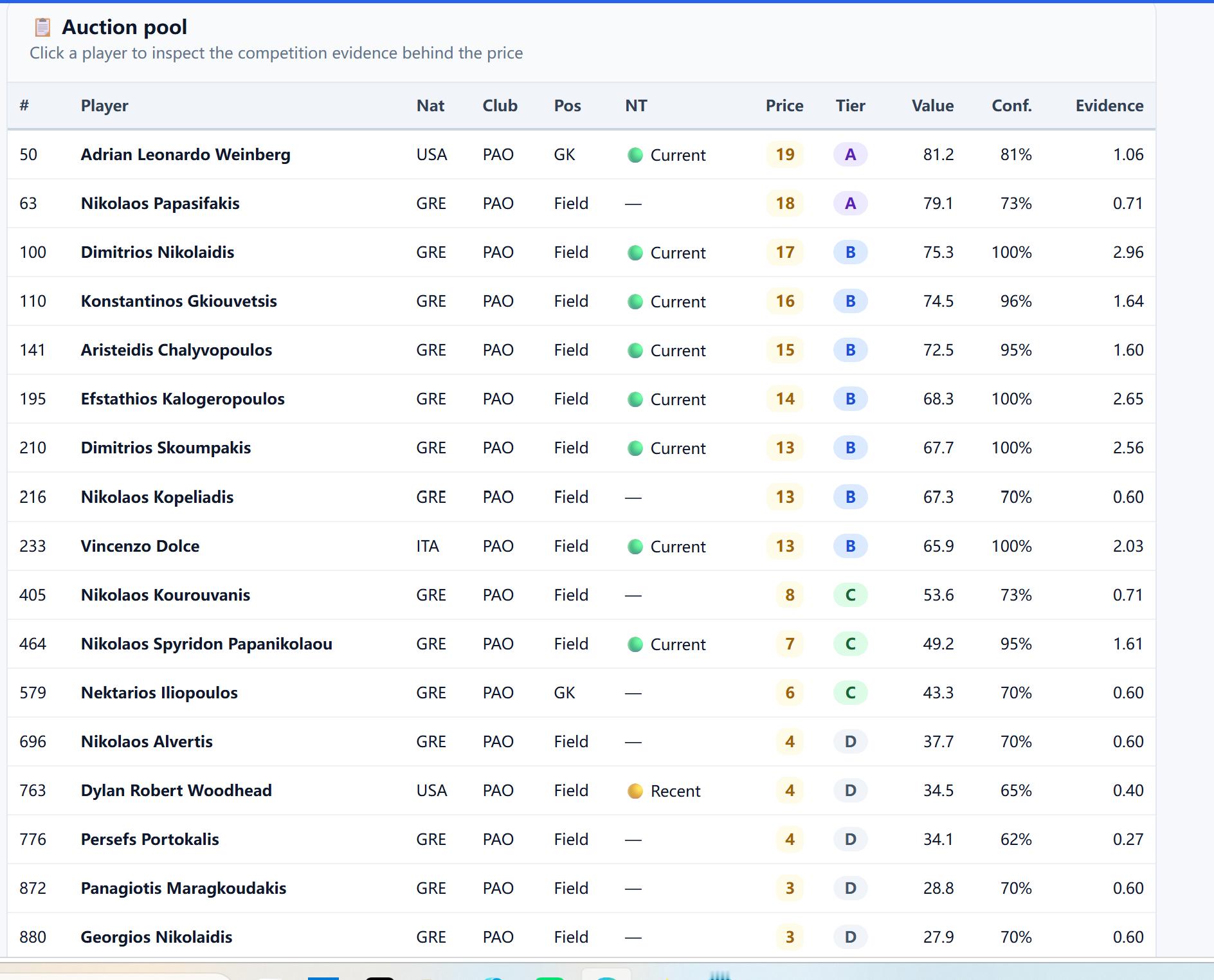
Task: Select Konstantinos Gkiouvetsis row
Action: (581, 301)
